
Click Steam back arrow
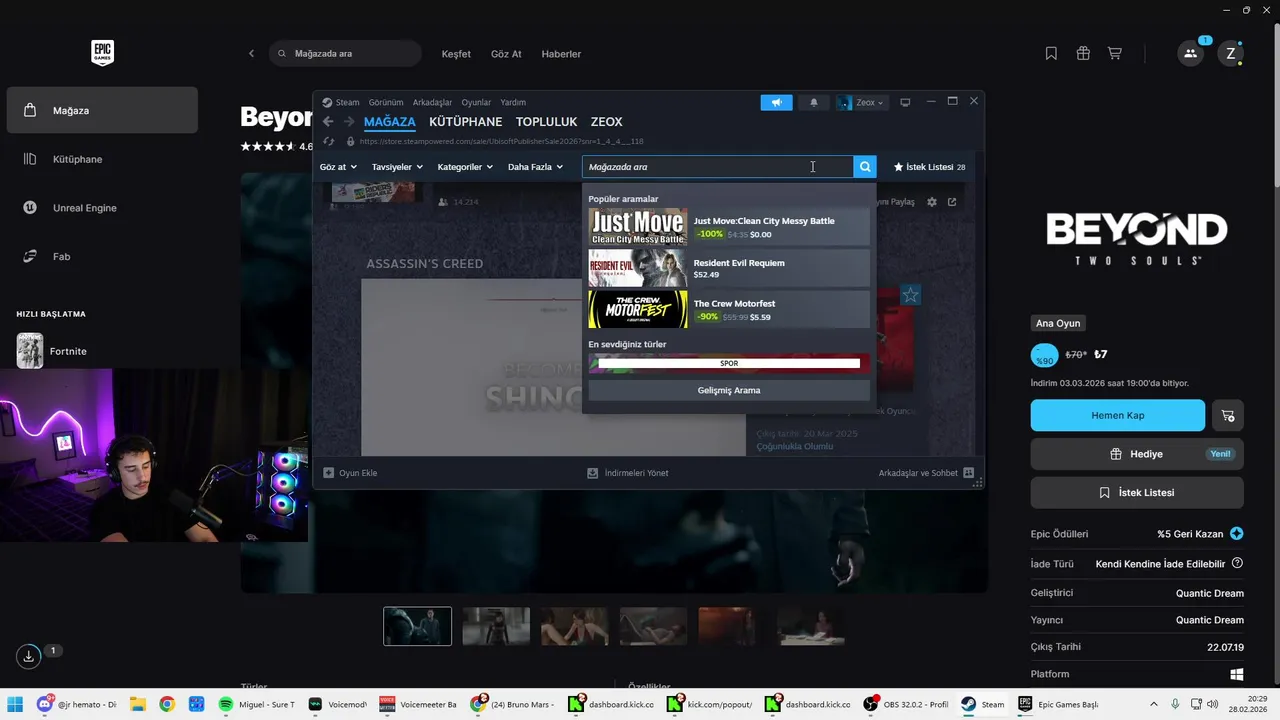[x=328, y=122]
